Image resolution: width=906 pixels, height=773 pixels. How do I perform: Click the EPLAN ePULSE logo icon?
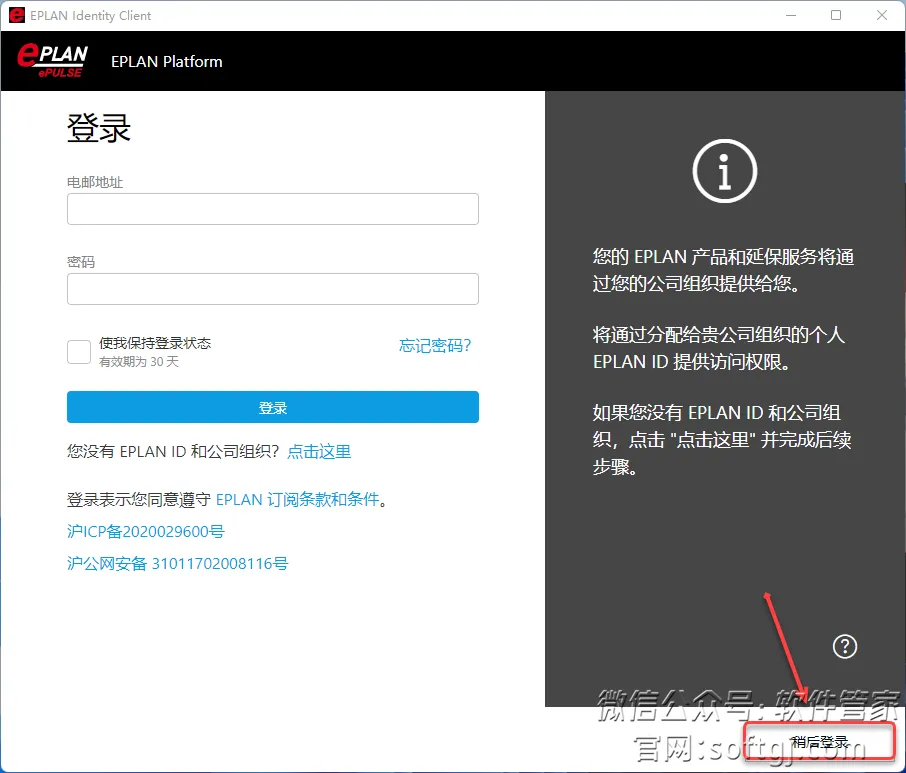tap(51, 60)
